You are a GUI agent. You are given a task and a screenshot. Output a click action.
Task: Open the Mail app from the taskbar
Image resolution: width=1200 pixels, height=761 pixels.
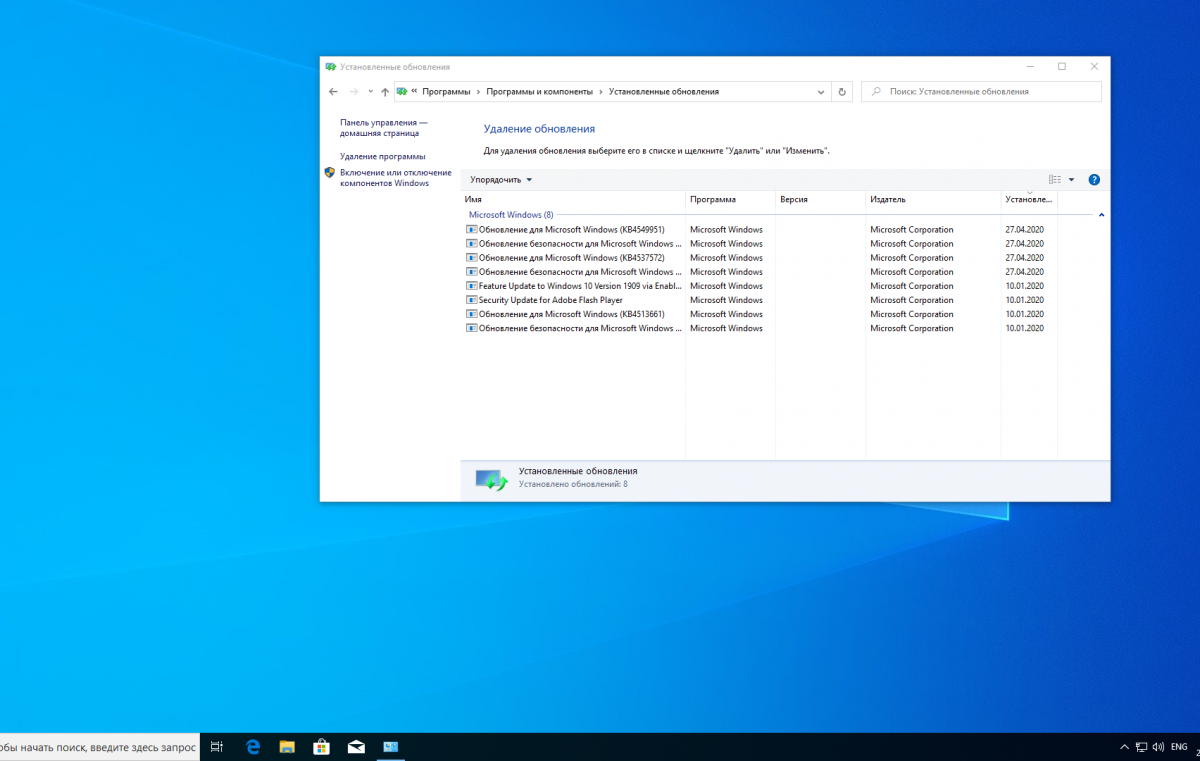point(356,747)
